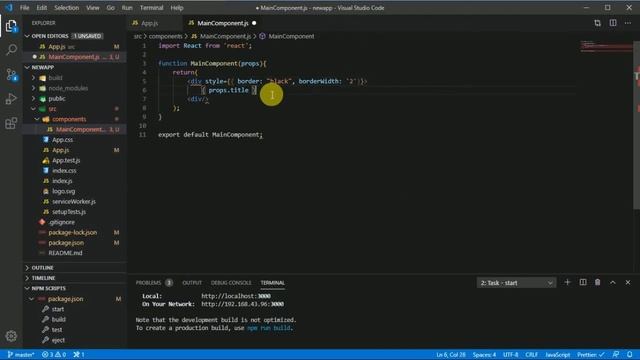This screenshot has height=360, width=640.
Task: Run the eject npm script
Action: 58,340
